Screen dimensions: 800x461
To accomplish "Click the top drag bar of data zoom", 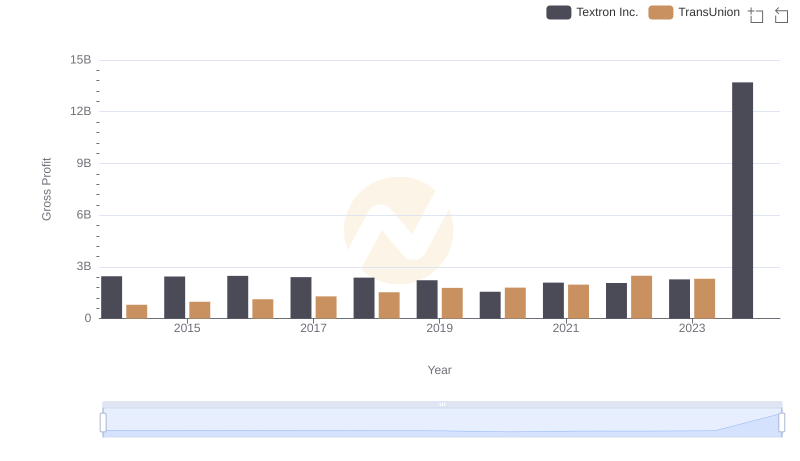I will [x=442, y=404].
